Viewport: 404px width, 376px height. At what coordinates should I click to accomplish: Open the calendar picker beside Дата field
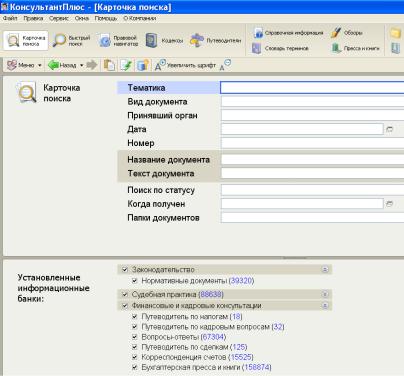[389, 129]
